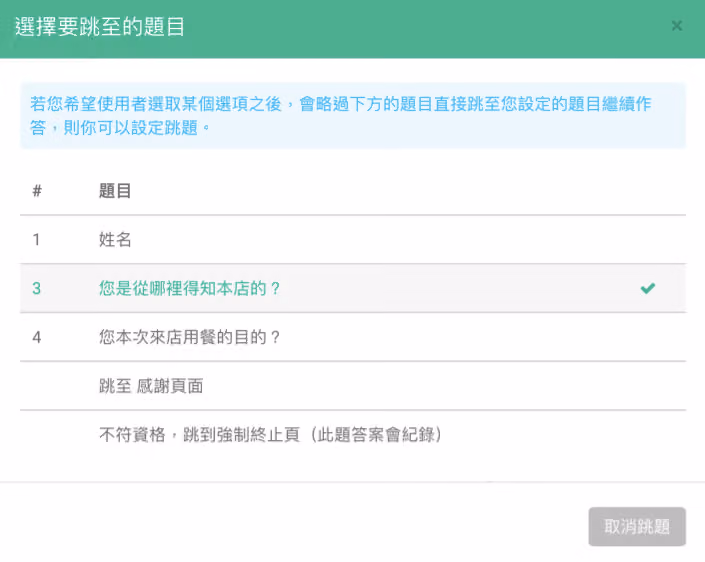The image size is (705, 562).
Task: Click the blue skip-logic info message
Action: coord(353,116)
